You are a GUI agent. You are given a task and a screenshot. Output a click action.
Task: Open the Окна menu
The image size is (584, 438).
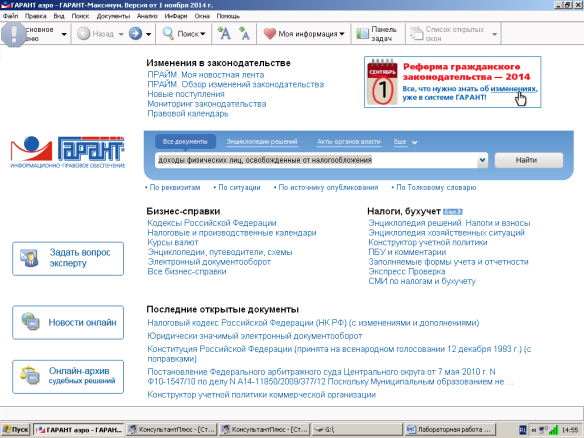click(202, 16)
